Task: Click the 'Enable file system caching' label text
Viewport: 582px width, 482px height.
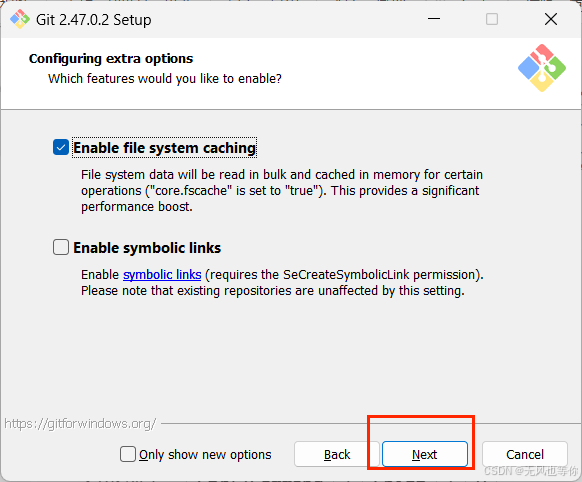Action: 164,148
